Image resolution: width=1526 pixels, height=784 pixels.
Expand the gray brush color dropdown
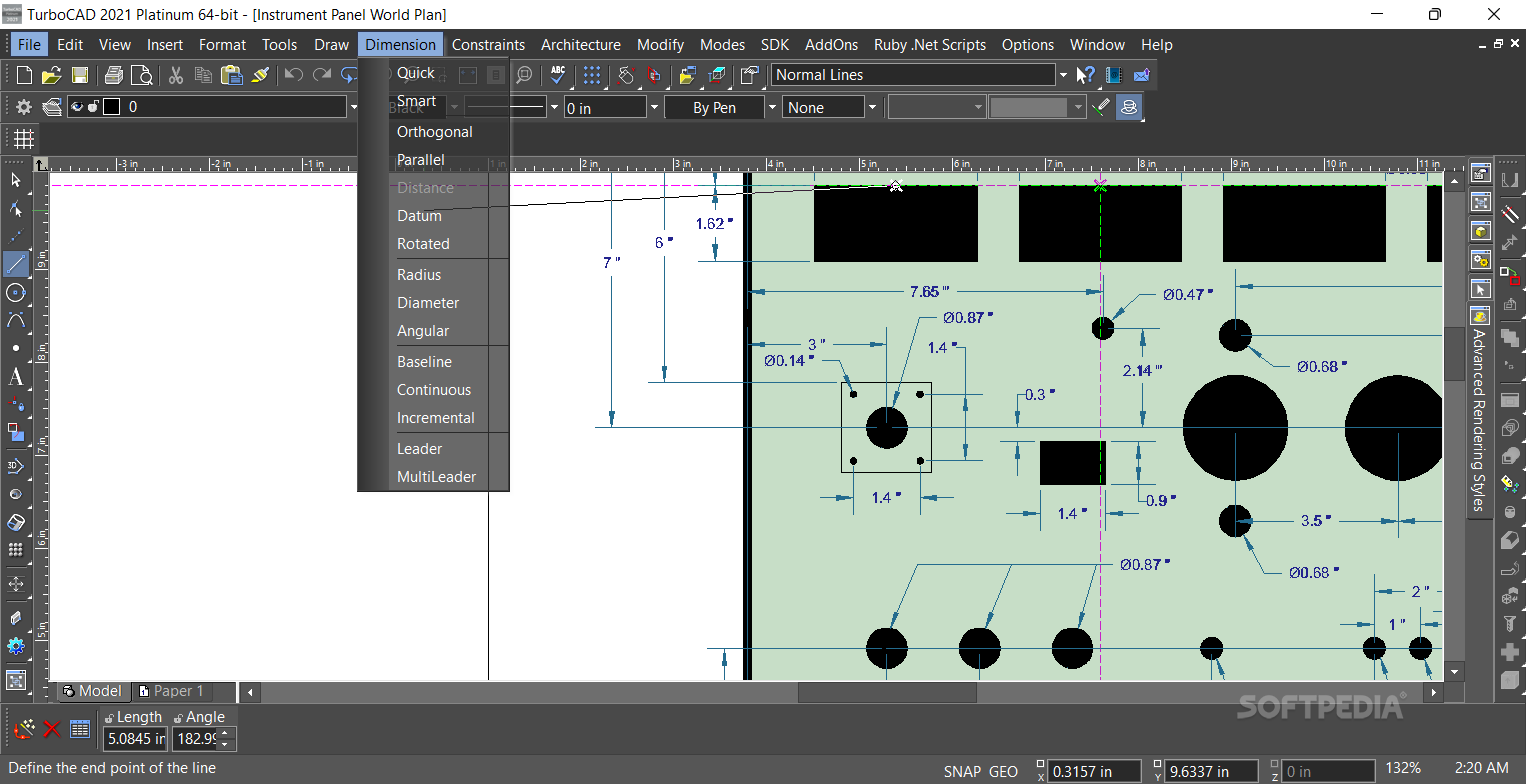(x=1078, y=107)
